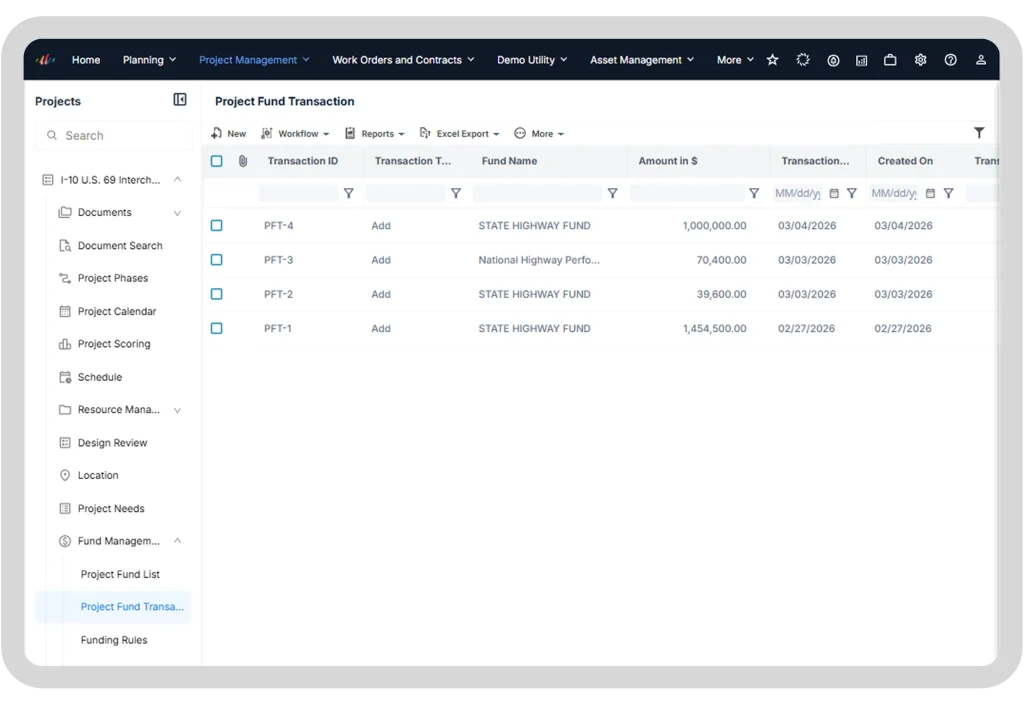This screenshot has height=705, width=1024.
Task: Click the app logo icon
Action: [x=45, y=60]
